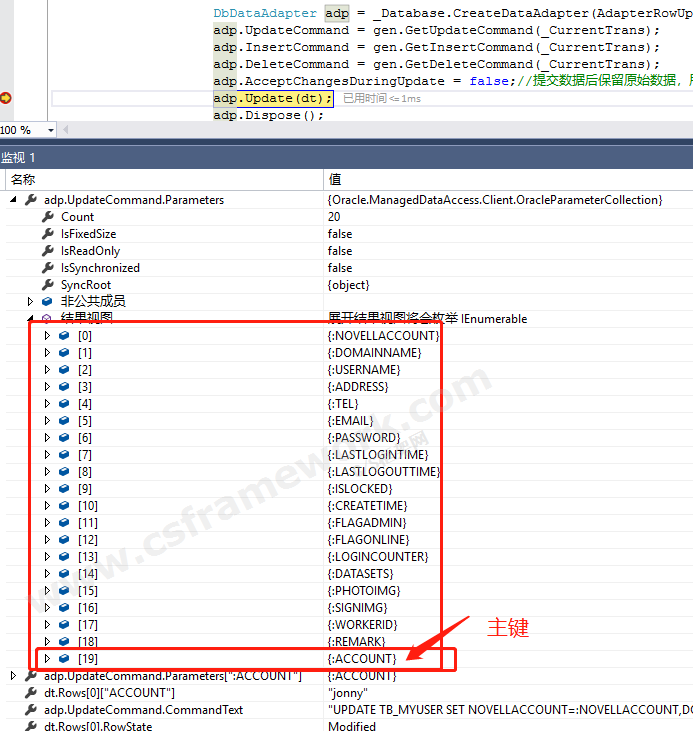Select the 监视 1 watch panel title
The height and width of the screenshot is (731, 693).
(x=18, y=158)
